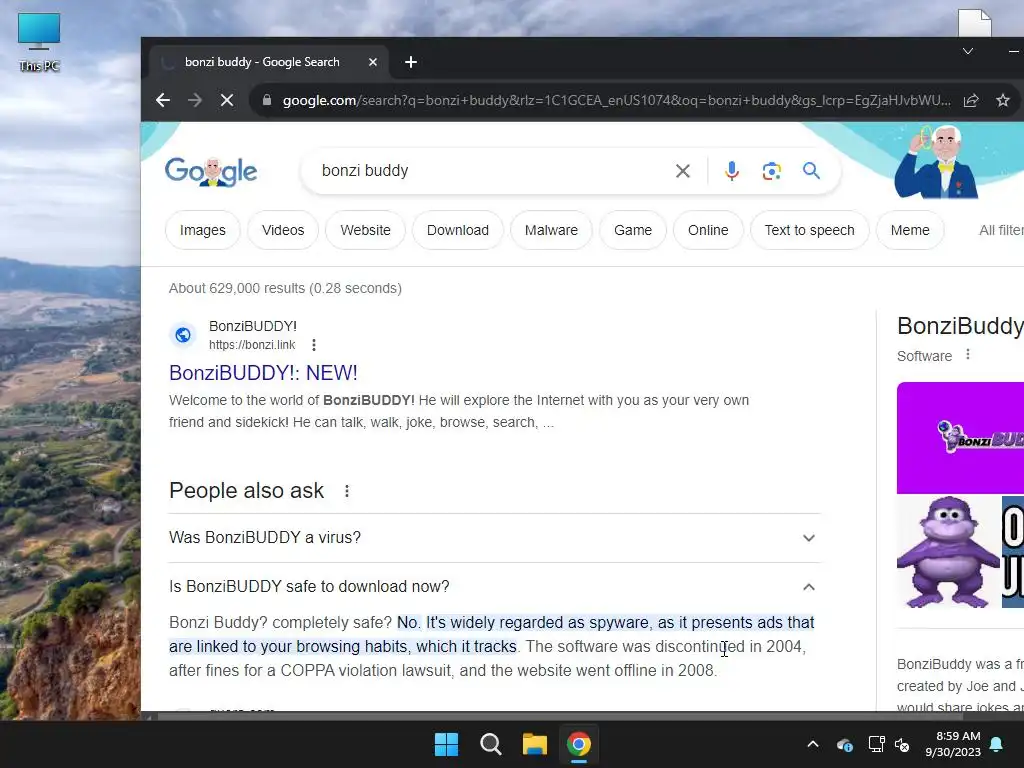1024x768 pixels.
Task: Clear the search box text
Action: [682, 171]
